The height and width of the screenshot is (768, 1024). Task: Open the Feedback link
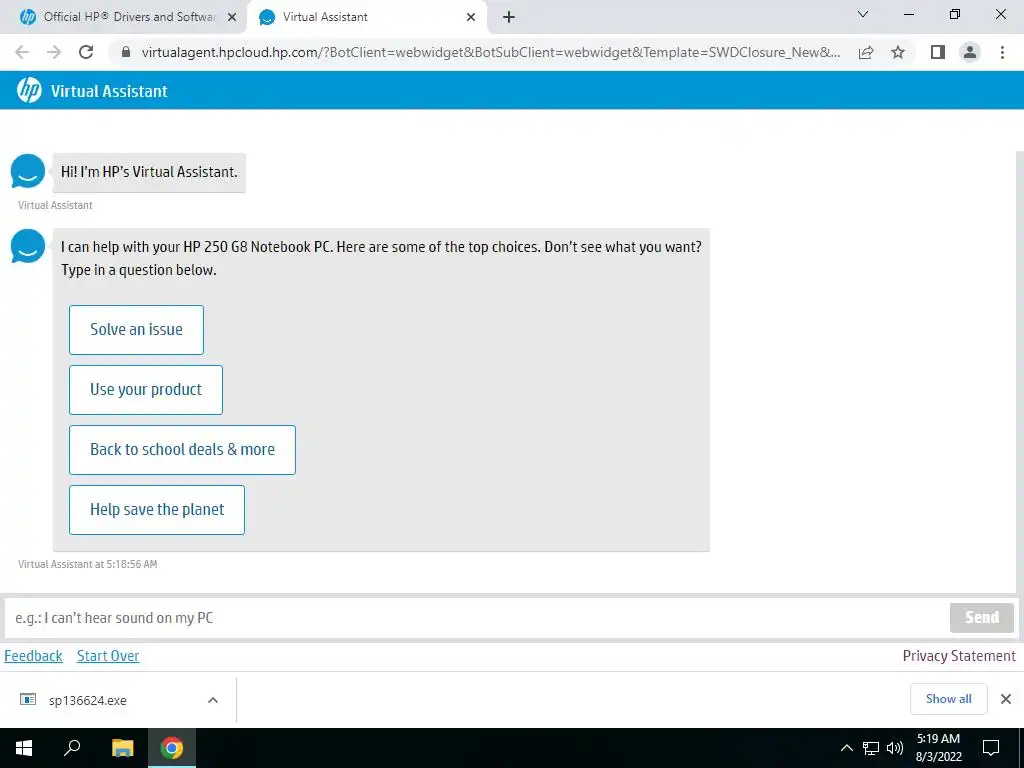(33, 656)
